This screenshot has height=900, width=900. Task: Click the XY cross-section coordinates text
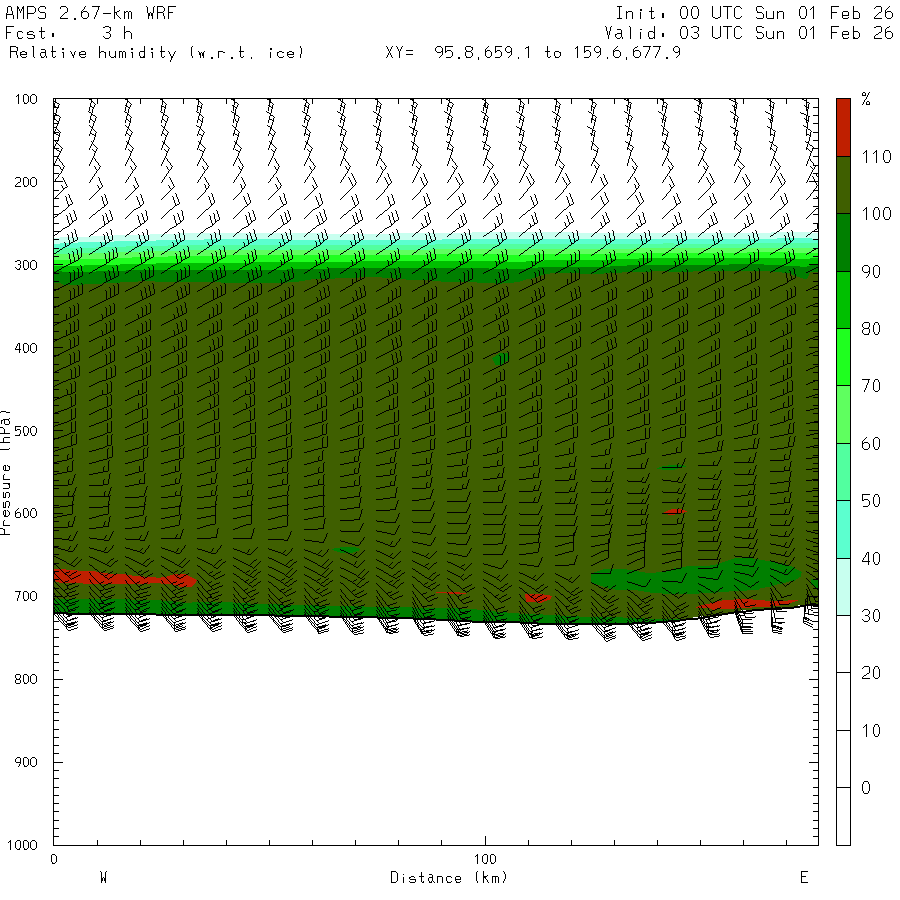[x=533, y=53]
